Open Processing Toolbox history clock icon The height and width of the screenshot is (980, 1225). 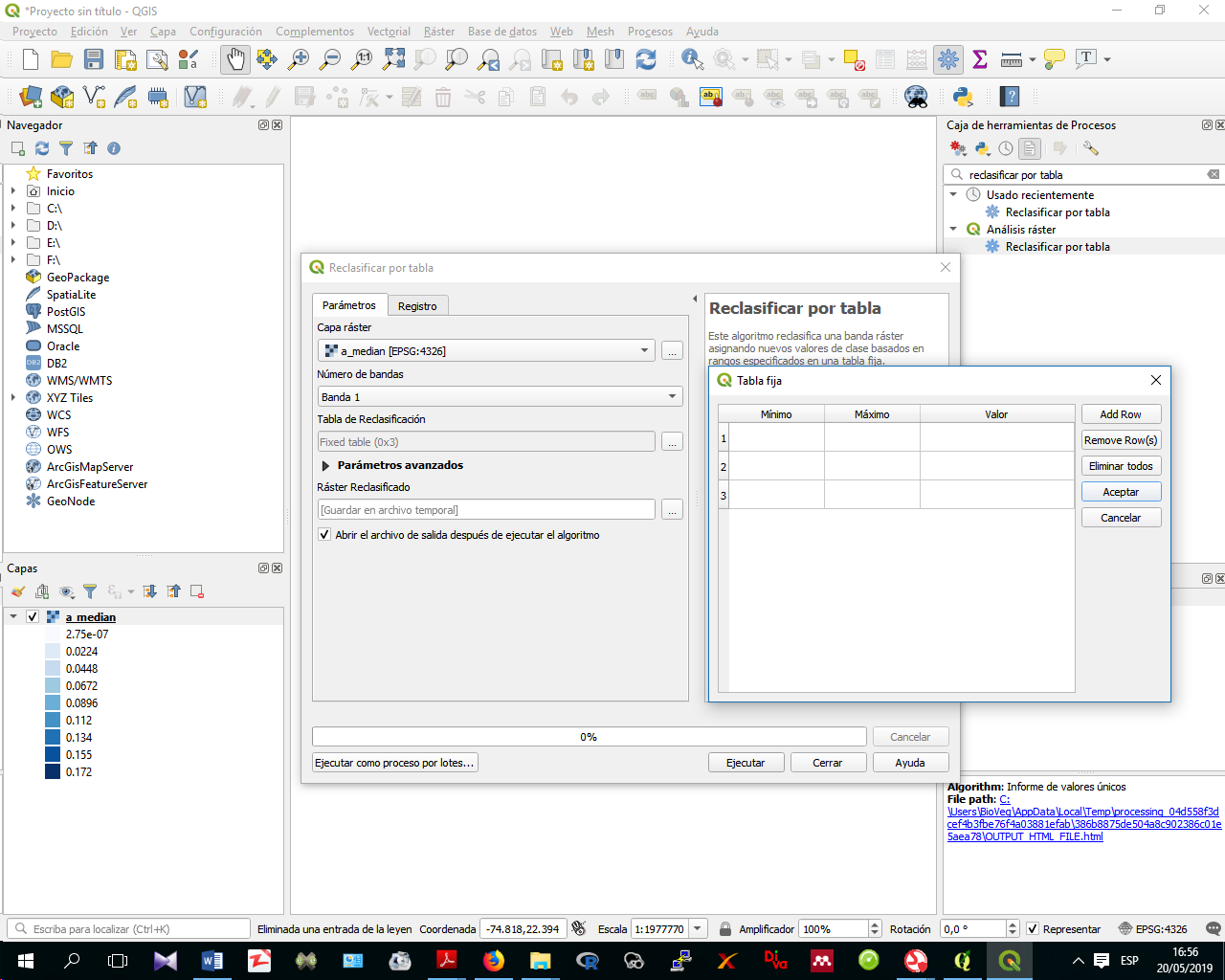pos(1006,148)
